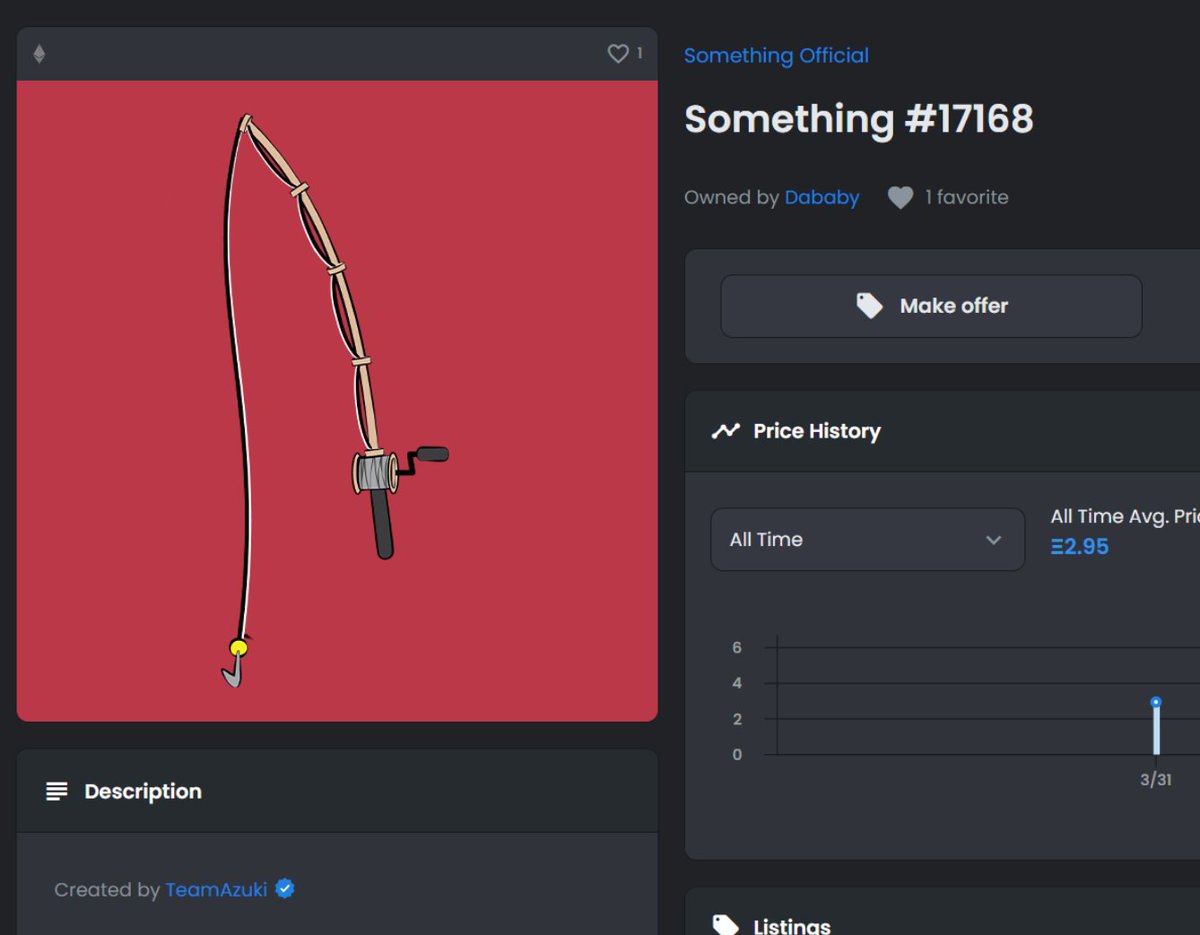Select the 3/31 price data point

coord(1155,703)
